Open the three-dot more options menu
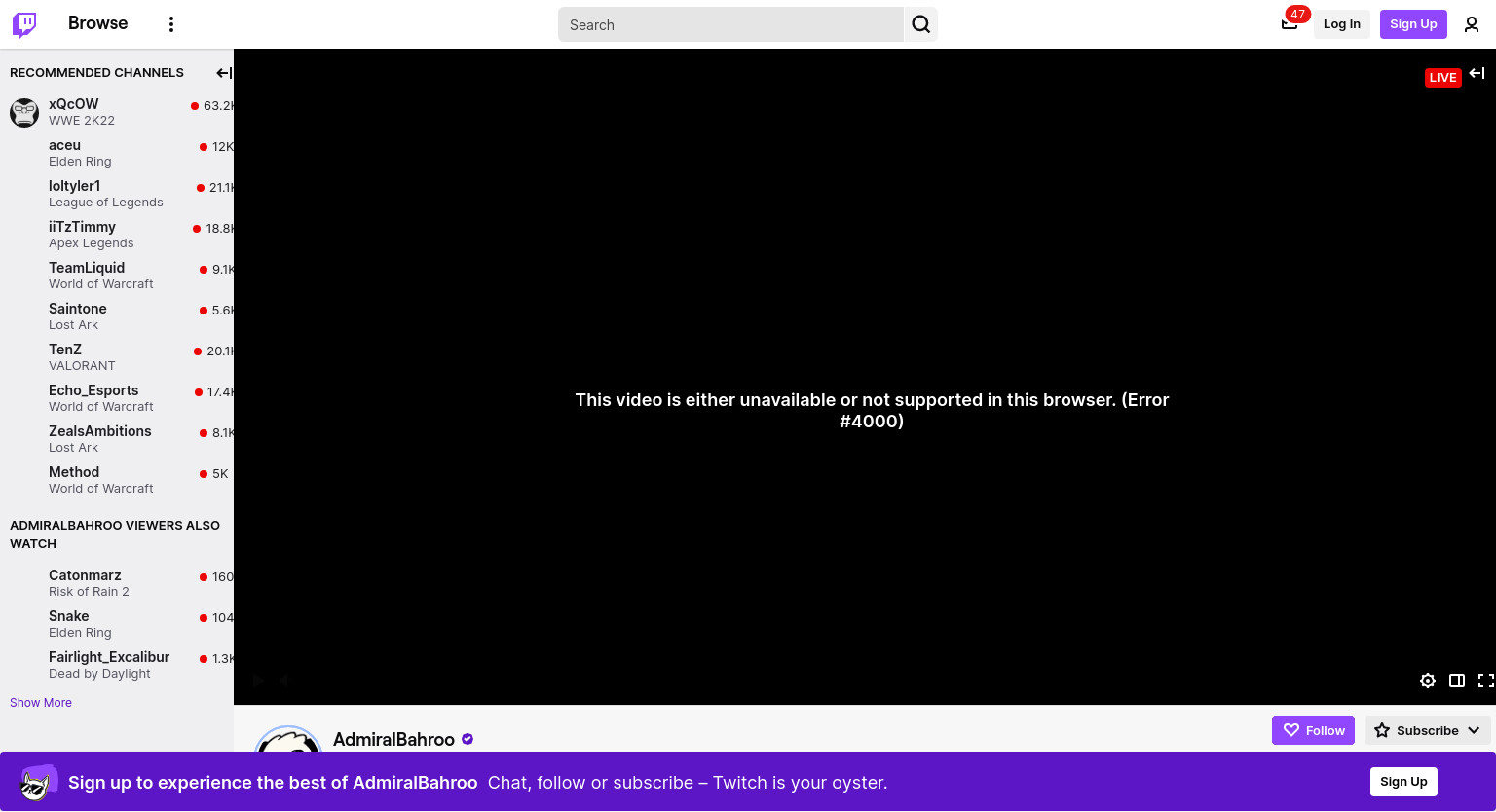The width and height of the screenshot is (1496, 812). tap(171, 24)
